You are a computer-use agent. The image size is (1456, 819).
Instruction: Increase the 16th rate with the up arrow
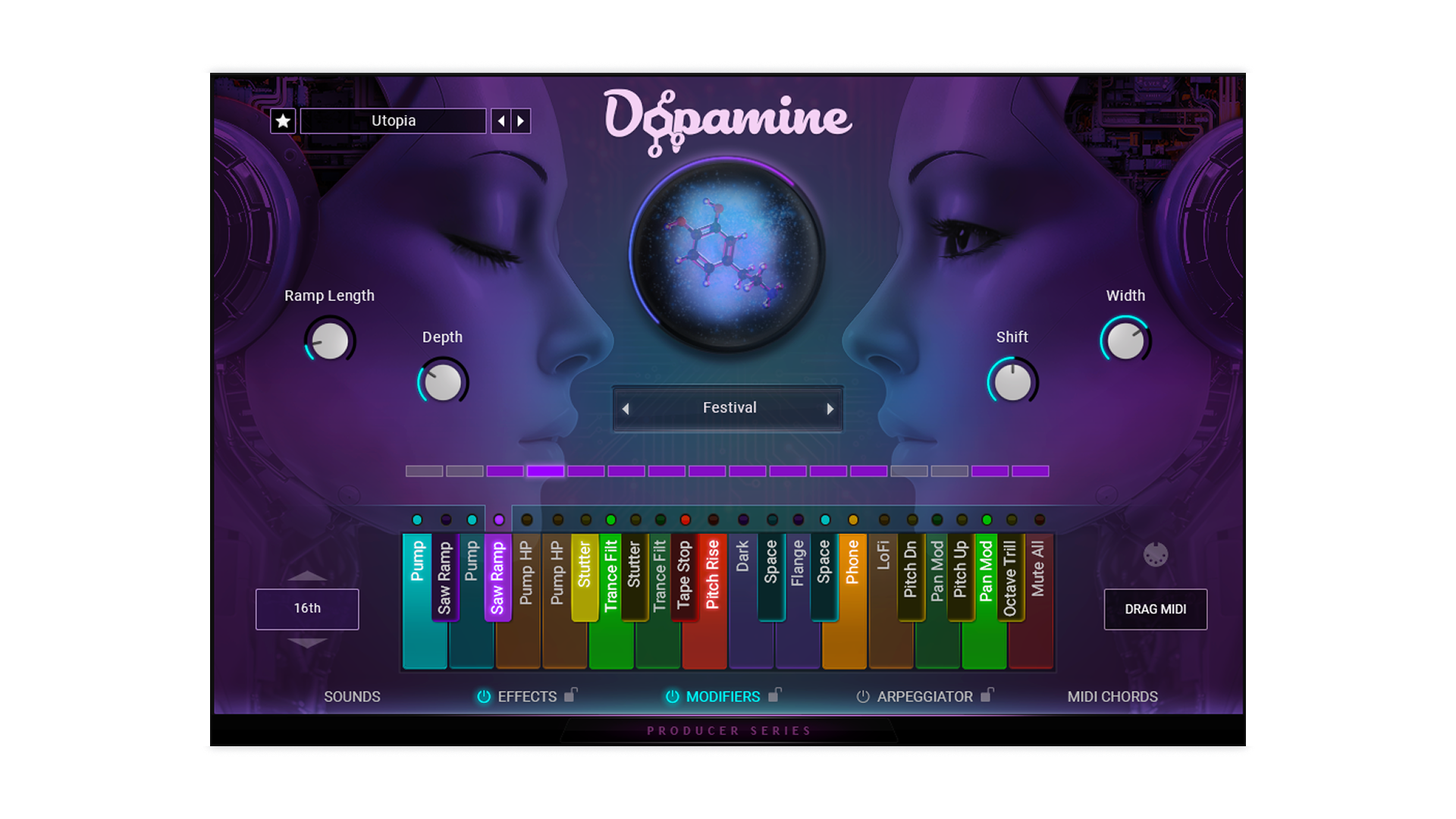307,576
